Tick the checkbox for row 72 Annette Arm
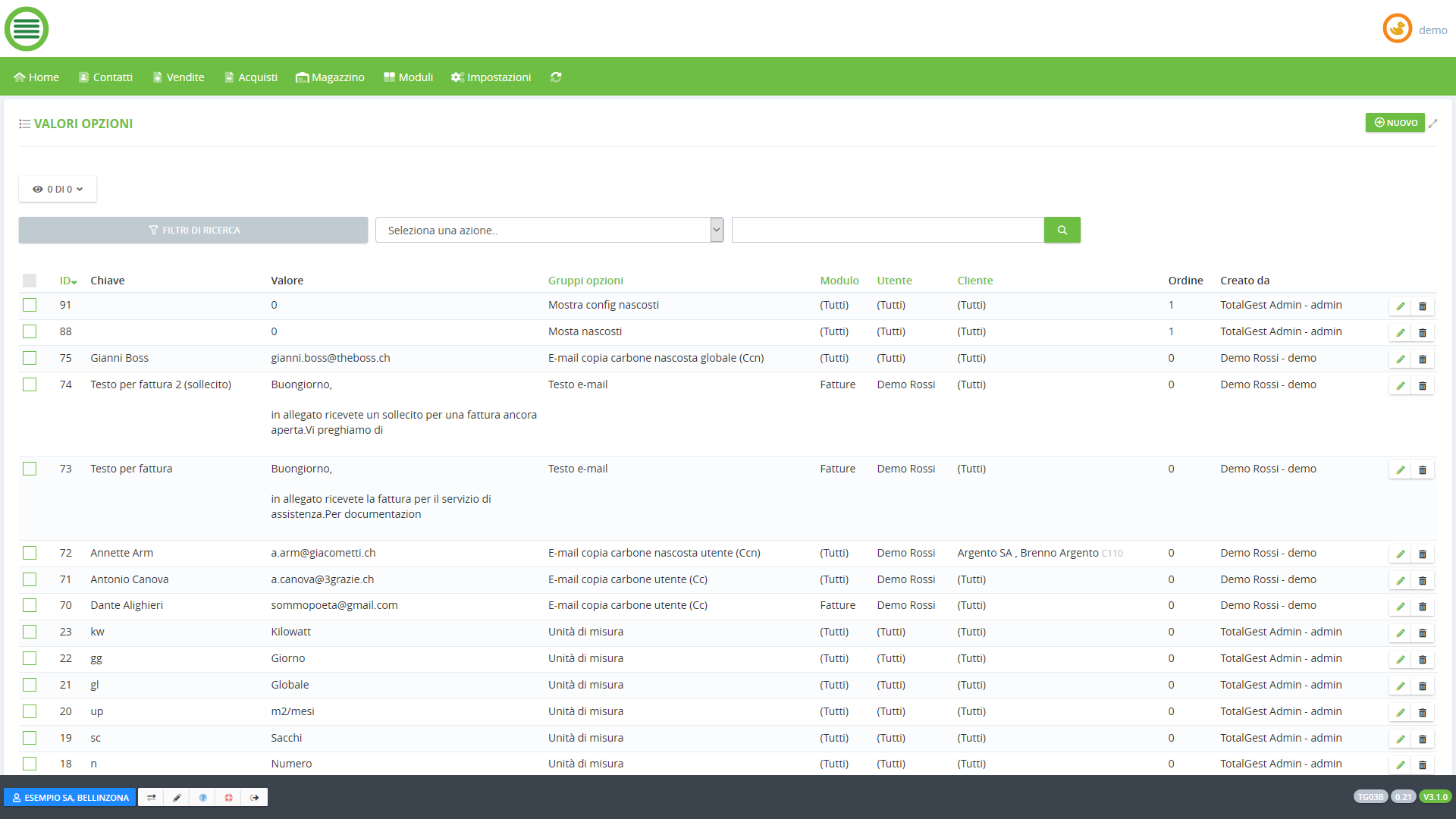This screenshot has width=1456, height=819. pyautogui.click(x=30, y=553)
